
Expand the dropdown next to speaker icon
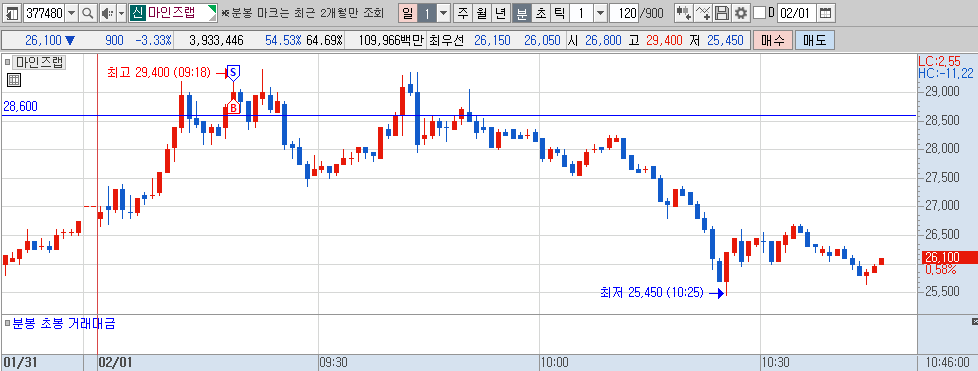coord(121,12)
